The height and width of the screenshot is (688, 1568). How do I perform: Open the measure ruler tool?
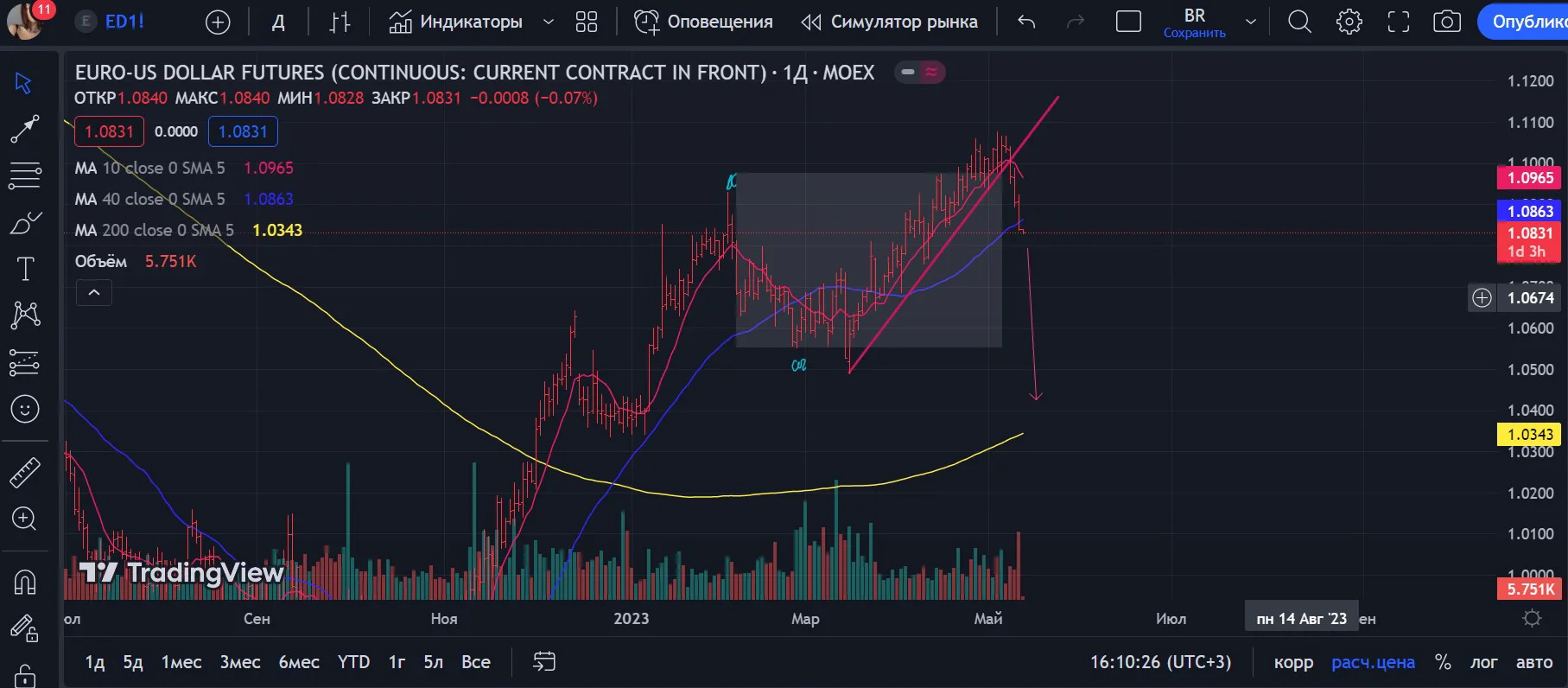click(x=24, y=473)
